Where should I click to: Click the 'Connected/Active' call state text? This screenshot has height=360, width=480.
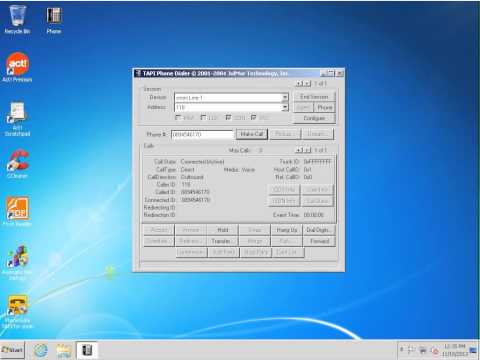pyautogui.click(x=202, y=162)
